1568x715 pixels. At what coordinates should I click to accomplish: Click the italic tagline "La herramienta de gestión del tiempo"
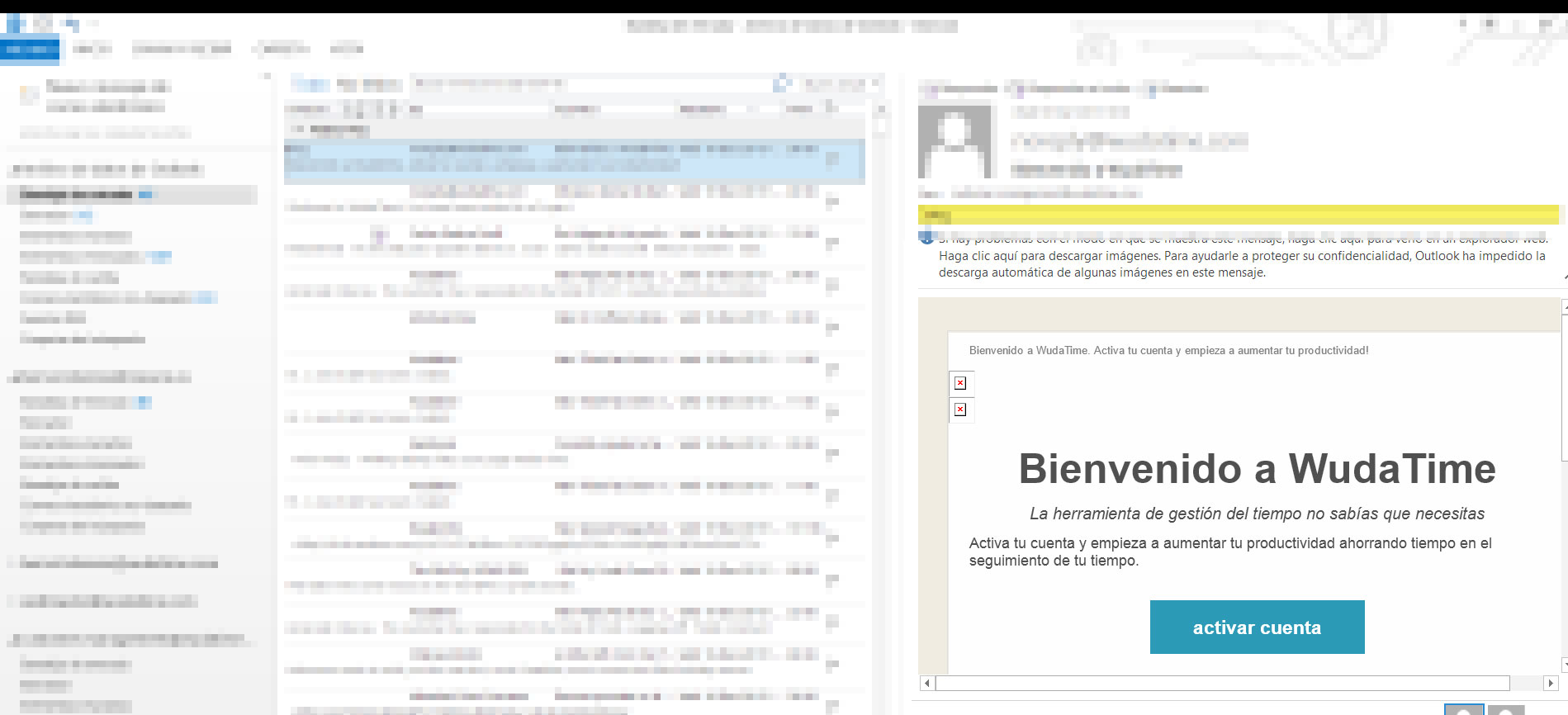pos(1257,514)
